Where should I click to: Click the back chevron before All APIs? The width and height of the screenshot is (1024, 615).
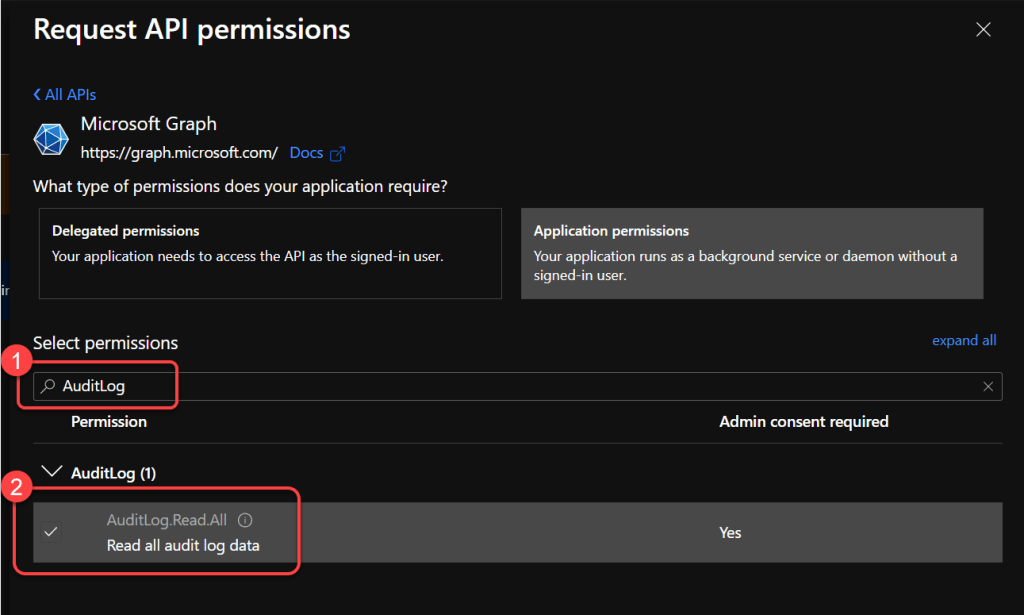click(x=38, y=95)
